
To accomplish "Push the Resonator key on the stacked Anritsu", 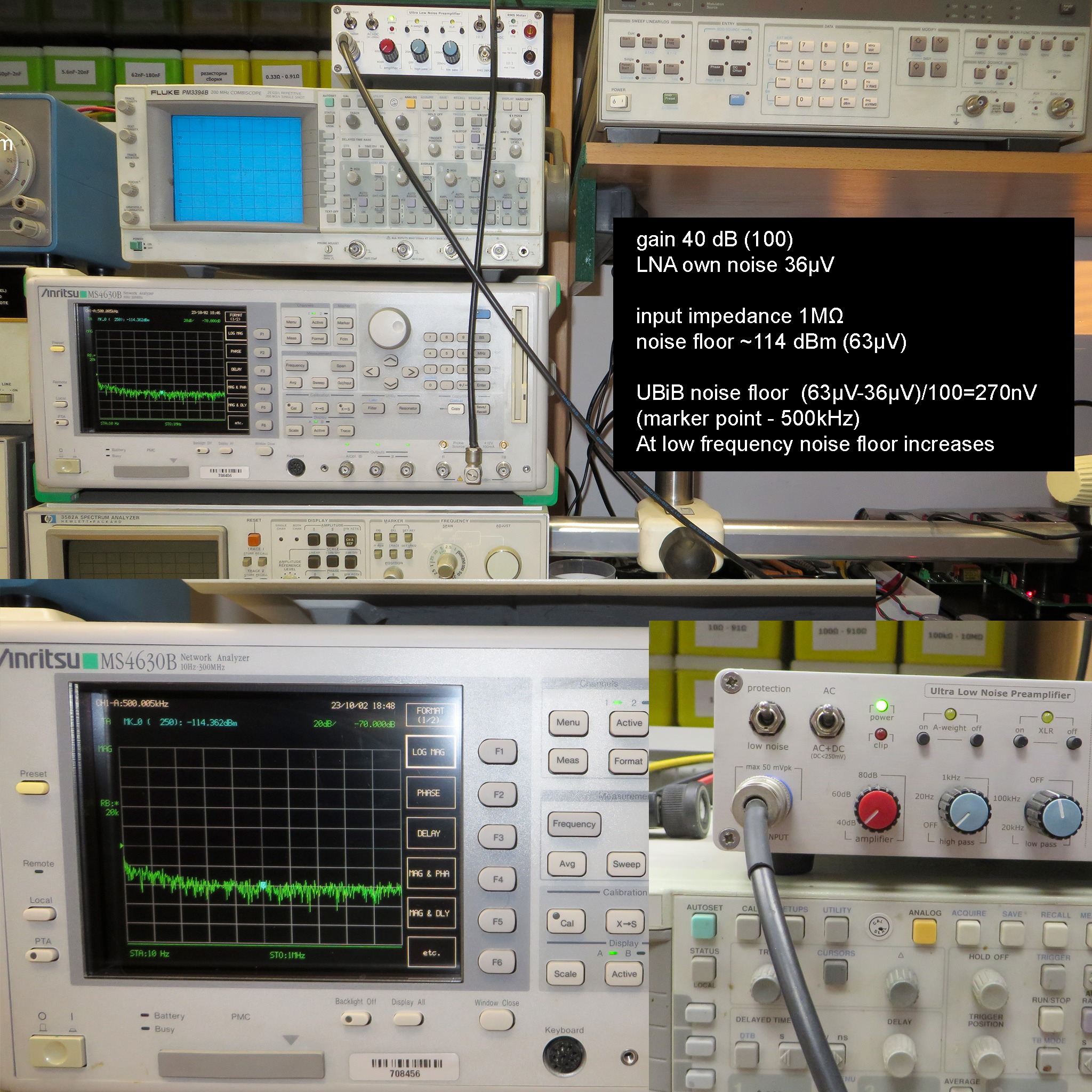I will pos(407,408).
